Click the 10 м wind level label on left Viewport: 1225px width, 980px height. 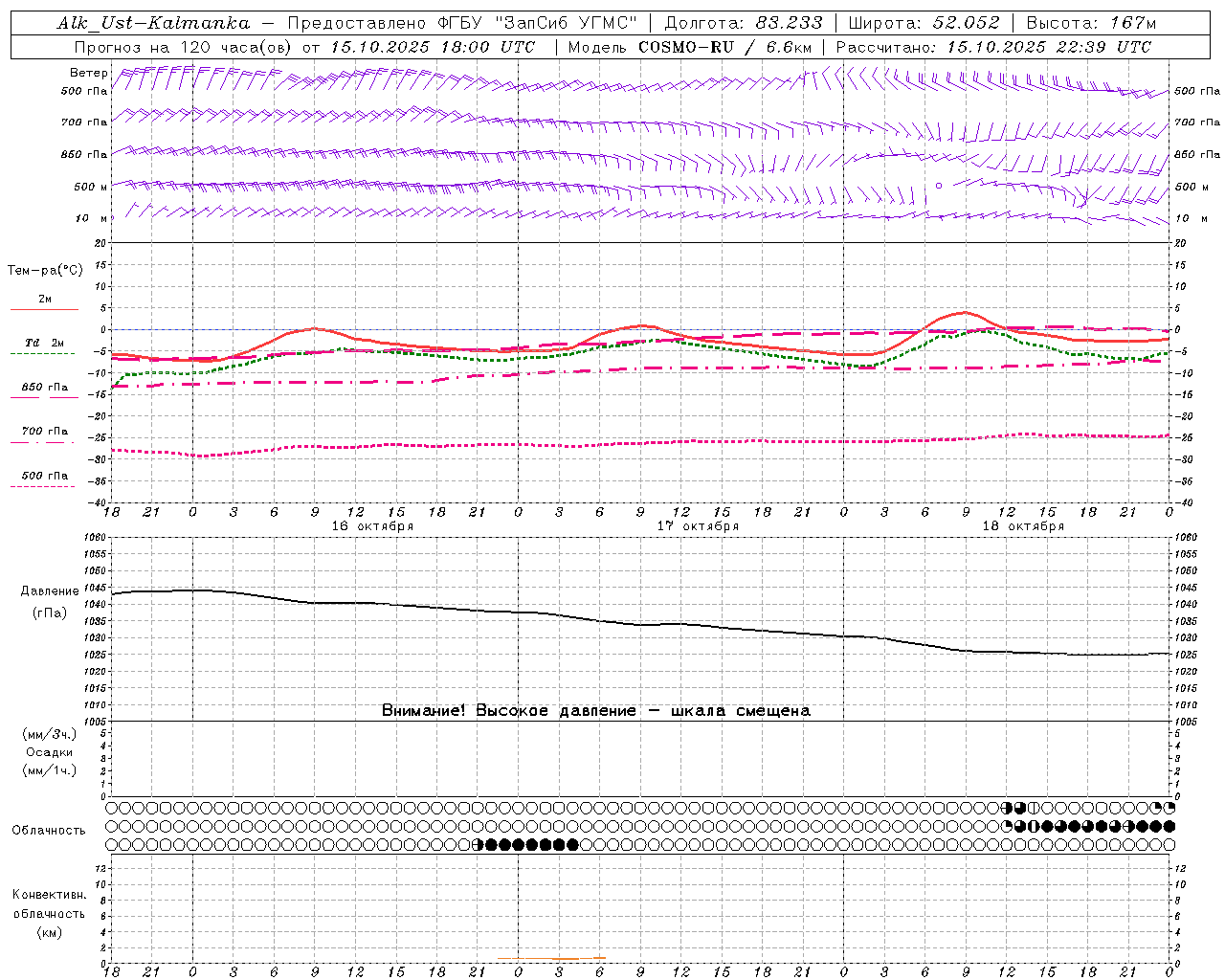tap(90, 218)
